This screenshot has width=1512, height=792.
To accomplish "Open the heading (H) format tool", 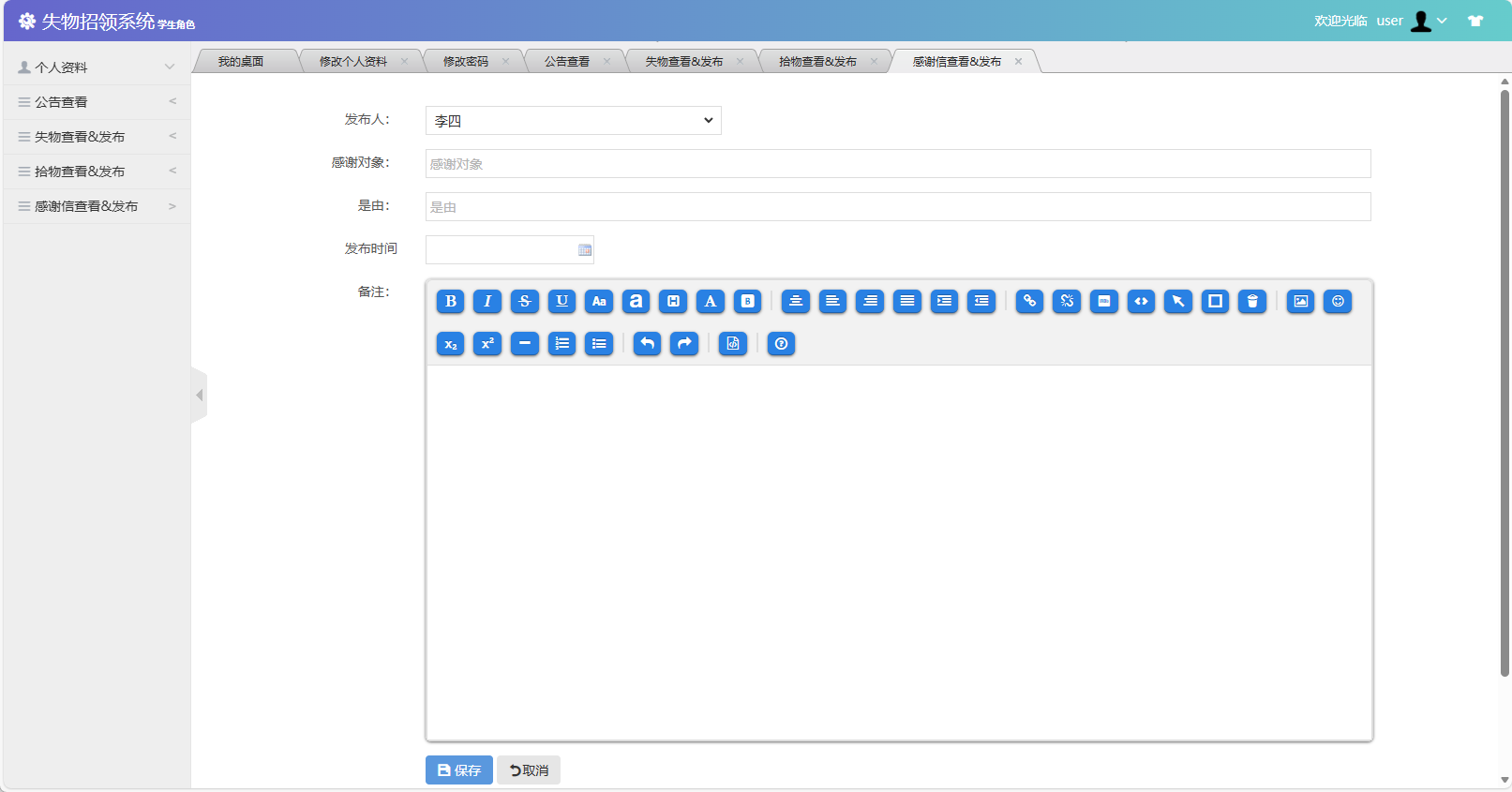I will coord(673,301).
